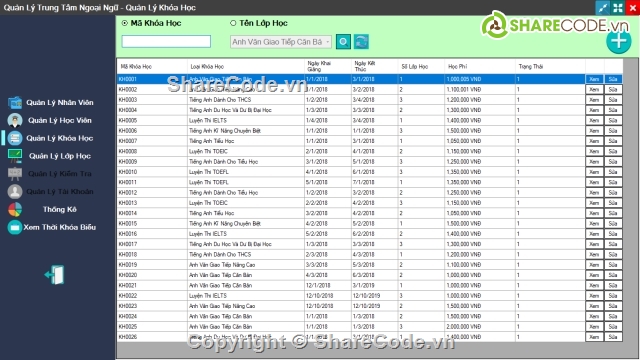Image resolution: width=640 pixels, height=360 pixels.
Task: Select the KH0007 code cell
Action: pyautogui.click(x=152, y=141)
